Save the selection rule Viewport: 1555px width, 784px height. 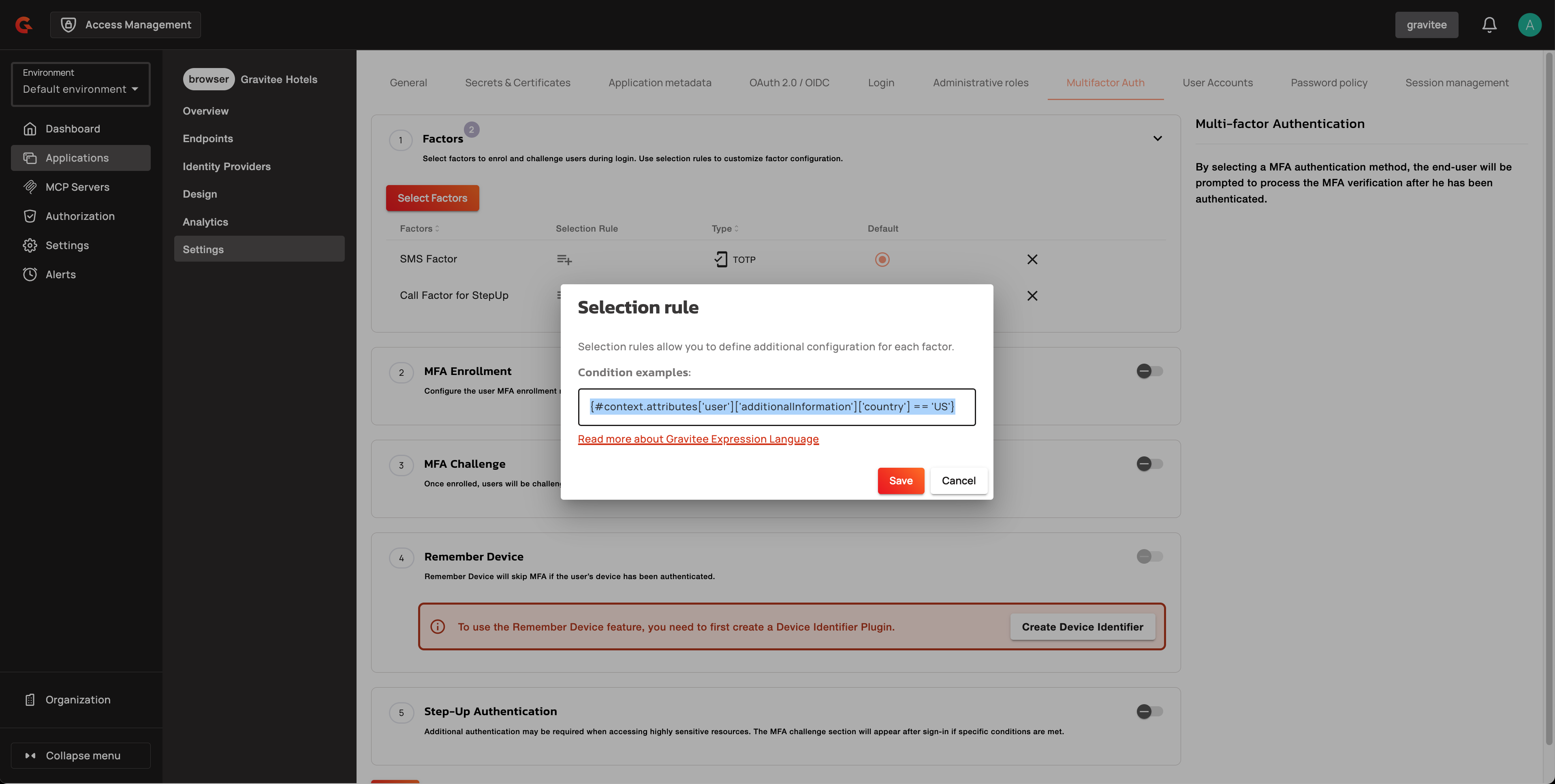900,481
